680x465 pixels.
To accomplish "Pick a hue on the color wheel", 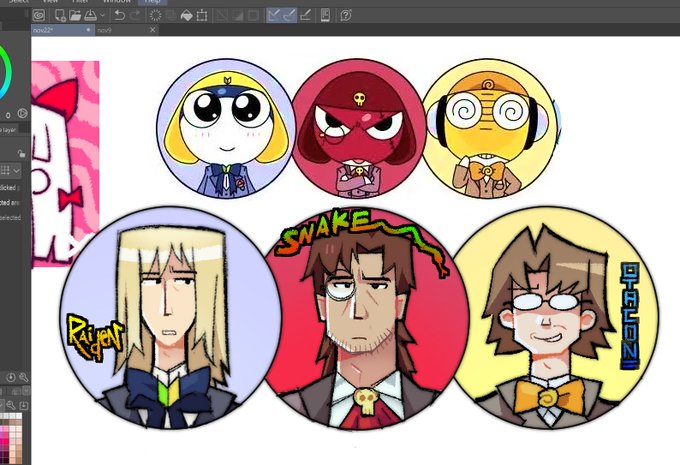I will click(x=6, y=72).
